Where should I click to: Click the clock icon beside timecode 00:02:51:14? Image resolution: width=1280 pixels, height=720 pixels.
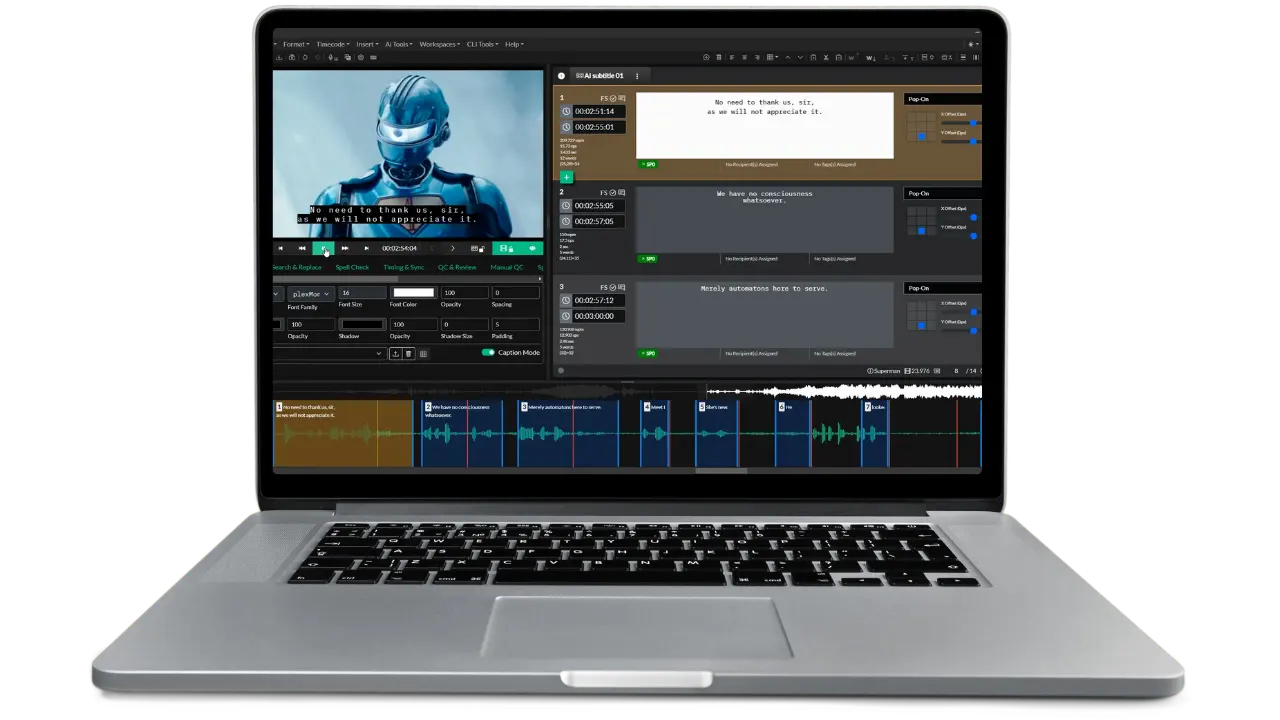coord(566,112)
